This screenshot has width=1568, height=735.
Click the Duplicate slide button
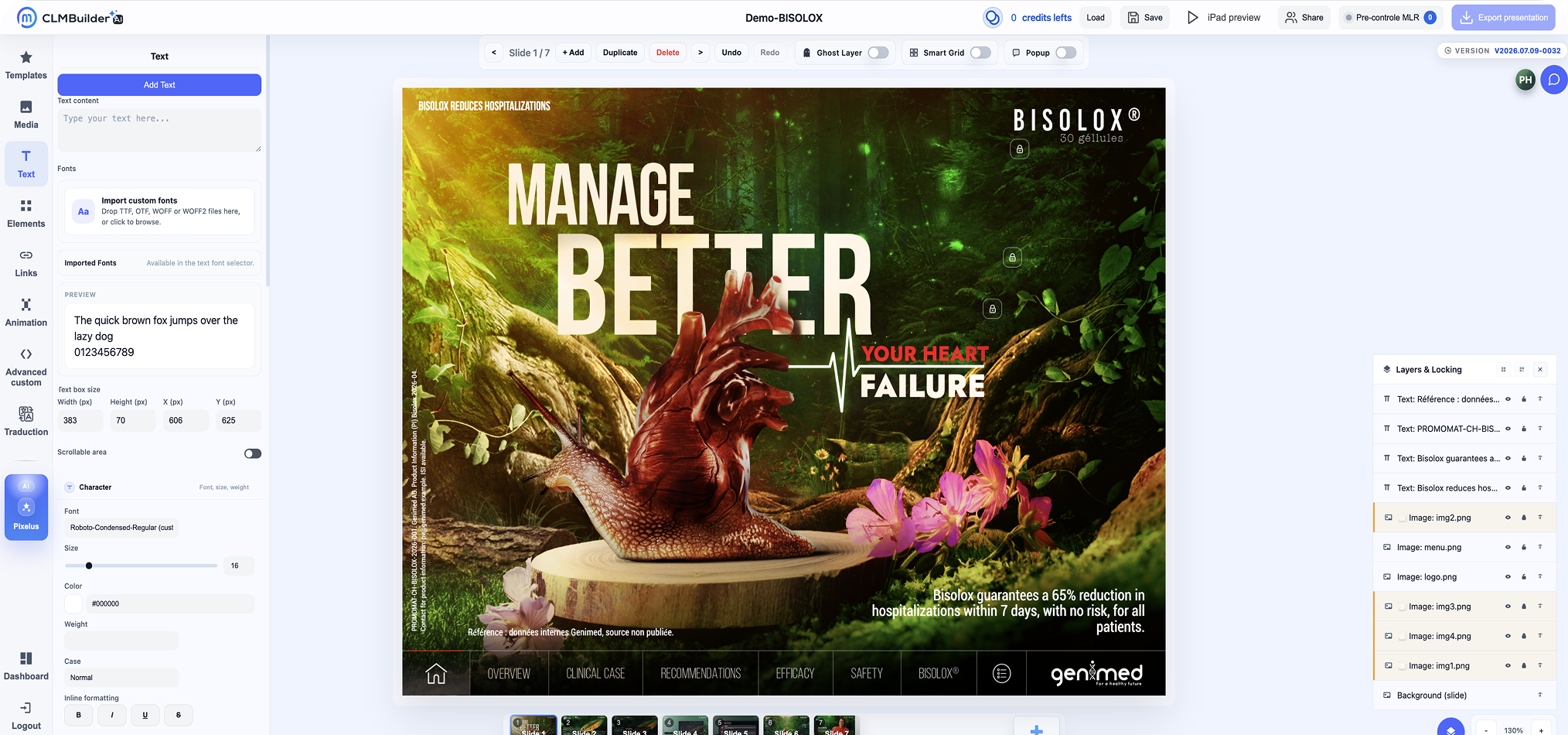pyautogui.click(x=620, y=53)
